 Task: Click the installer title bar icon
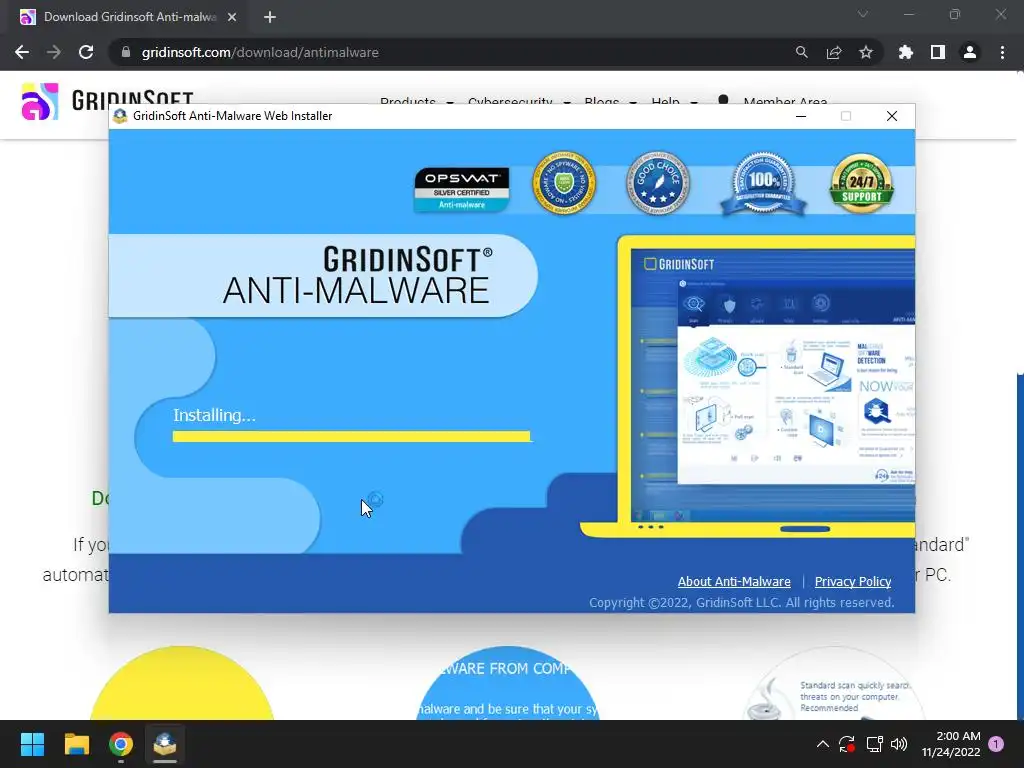tap(120, 116)
